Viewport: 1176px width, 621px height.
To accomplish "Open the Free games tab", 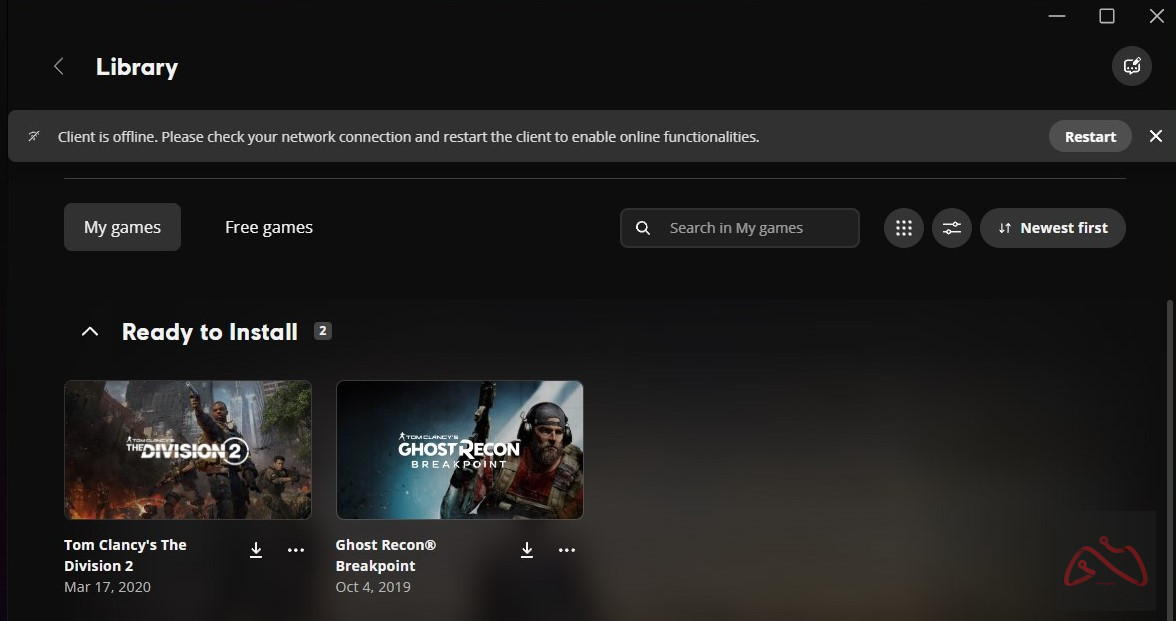I will [268, 228].
